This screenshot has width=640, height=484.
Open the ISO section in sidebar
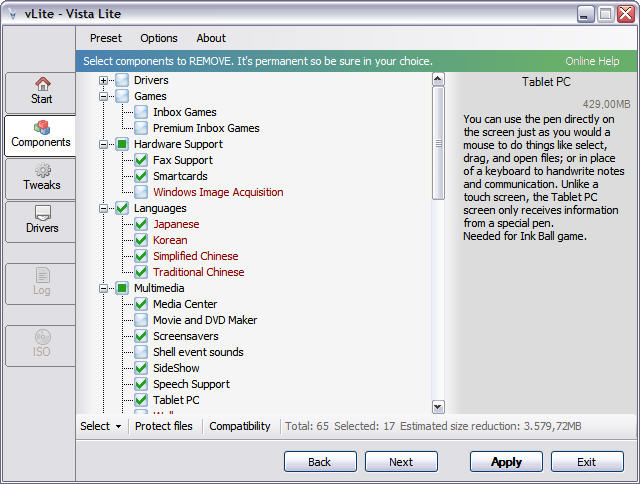coord(40,346)
